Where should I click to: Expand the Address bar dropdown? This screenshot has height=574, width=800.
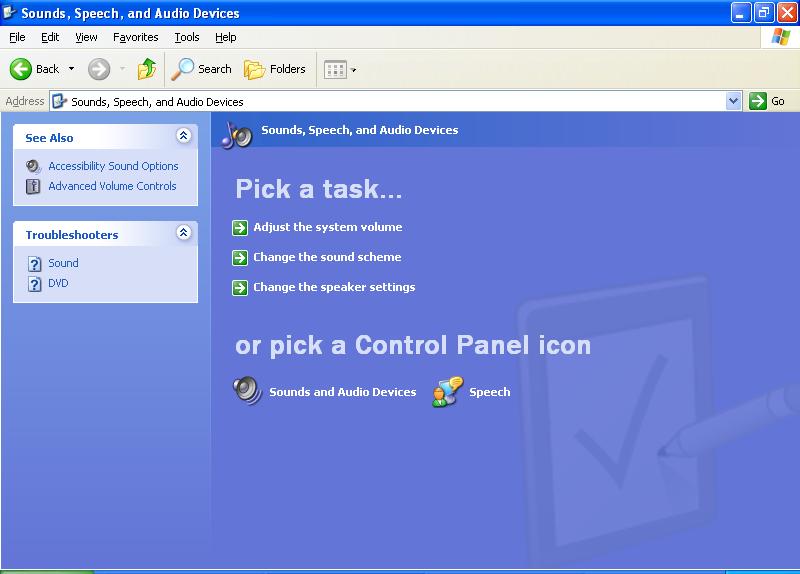click(733, 101)
